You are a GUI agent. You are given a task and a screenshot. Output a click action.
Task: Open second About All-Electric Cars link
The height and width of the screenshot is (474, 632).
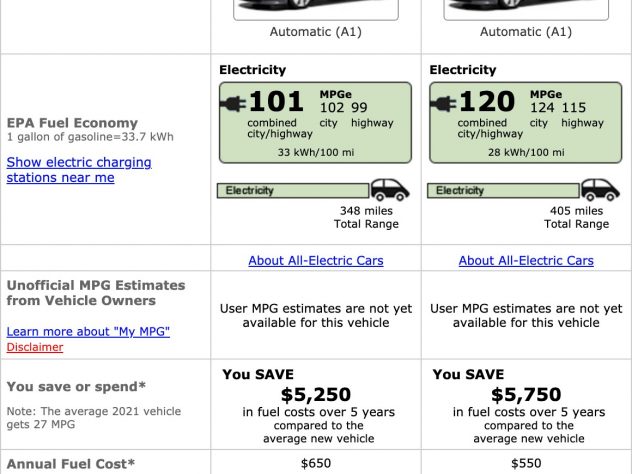(526, 260)
